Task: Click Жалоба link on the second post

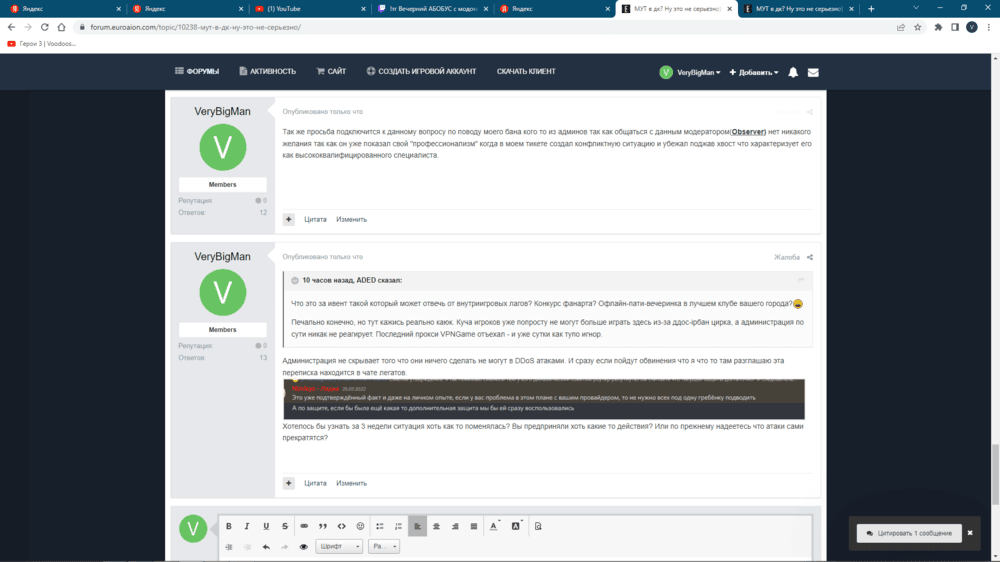Action: pyautogui.click(x=787, y=257)
